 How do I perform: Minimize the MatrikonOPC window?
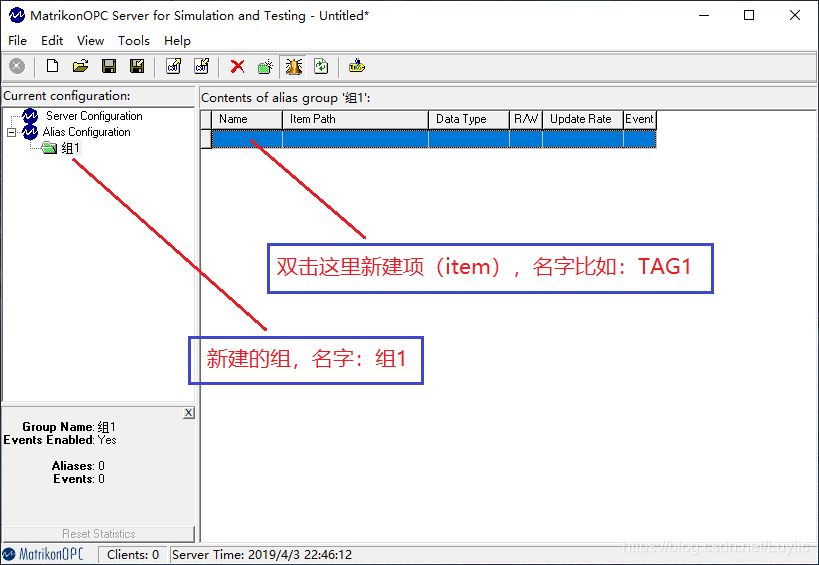[x=704, y=15]
